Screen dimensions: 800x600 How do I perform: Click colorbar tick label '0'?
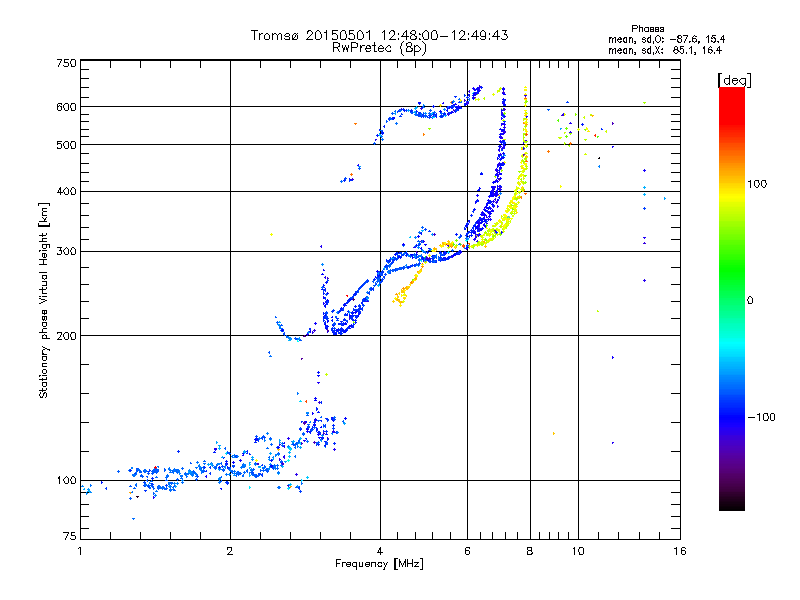750,301
